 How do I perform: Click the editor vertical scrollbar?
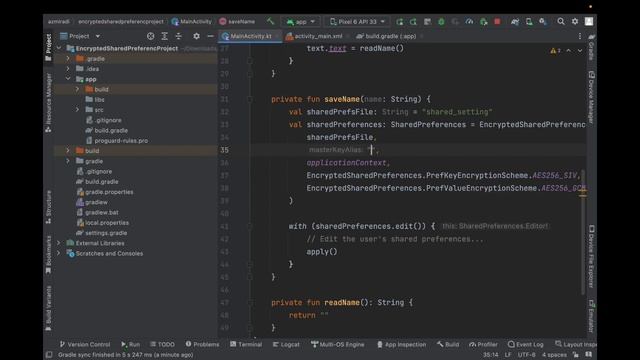point(582,232)
